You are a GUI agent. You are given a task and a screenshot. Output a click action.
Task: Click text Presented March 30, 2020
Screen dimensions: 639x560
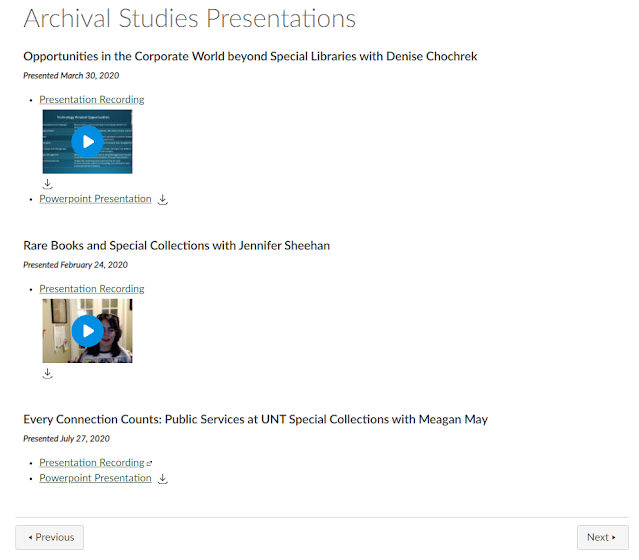[x=71, y=75]
